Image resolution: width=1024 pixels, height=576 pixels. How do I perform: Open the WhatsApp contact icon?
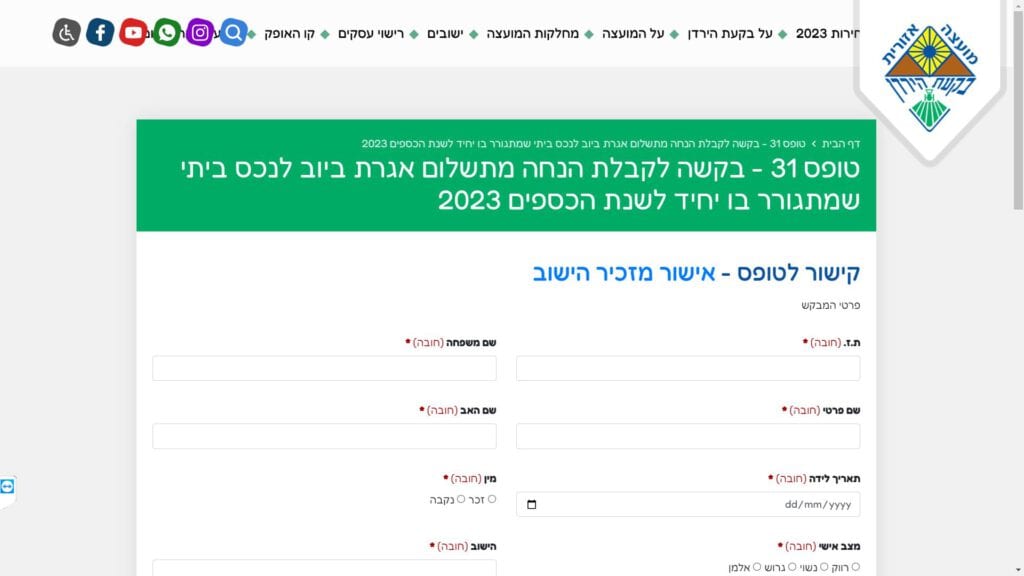click(x=167, y=33)
